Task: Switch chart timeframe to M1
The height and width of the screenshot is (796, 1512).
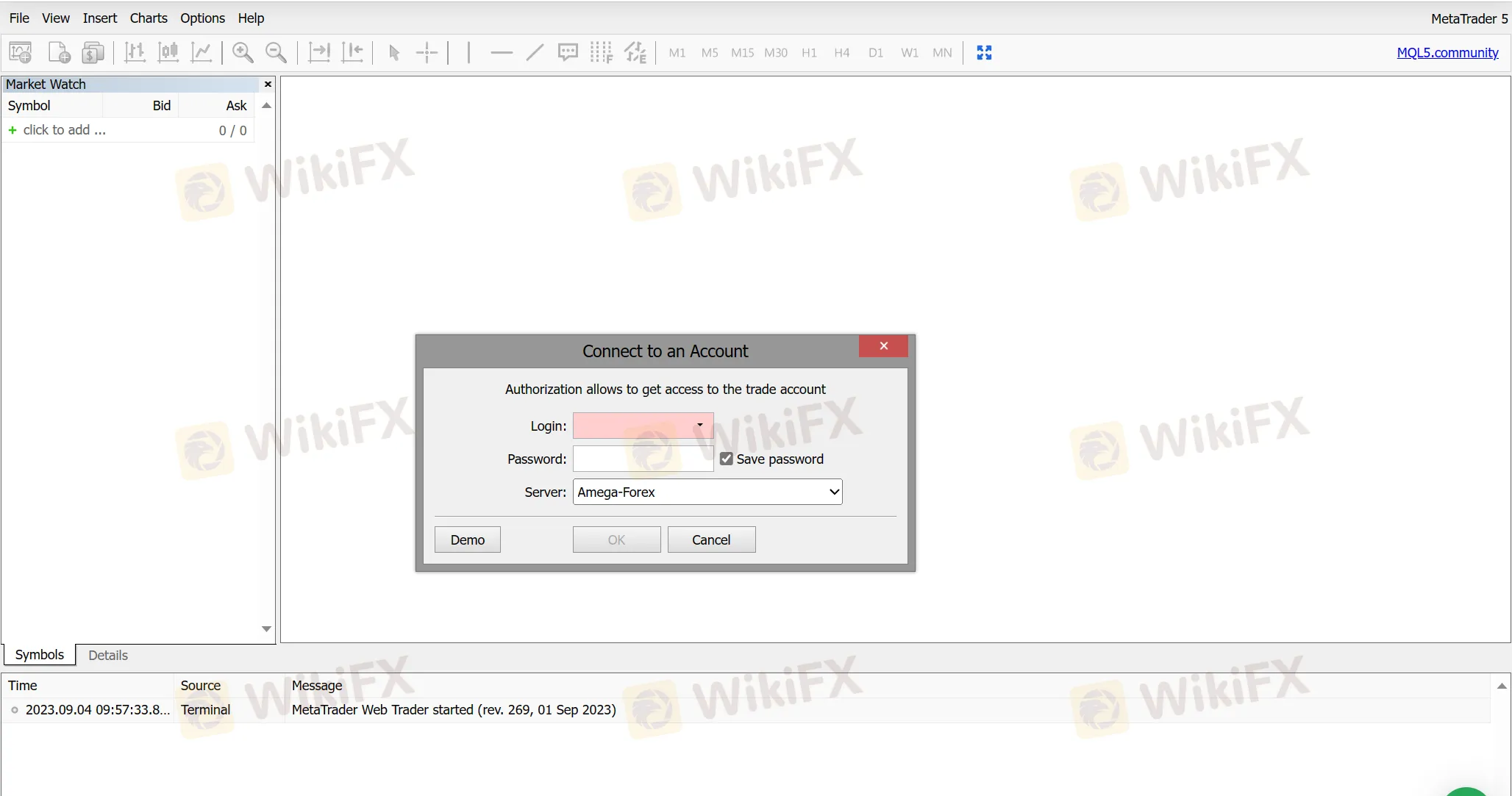Action: (x=677, y=53)
